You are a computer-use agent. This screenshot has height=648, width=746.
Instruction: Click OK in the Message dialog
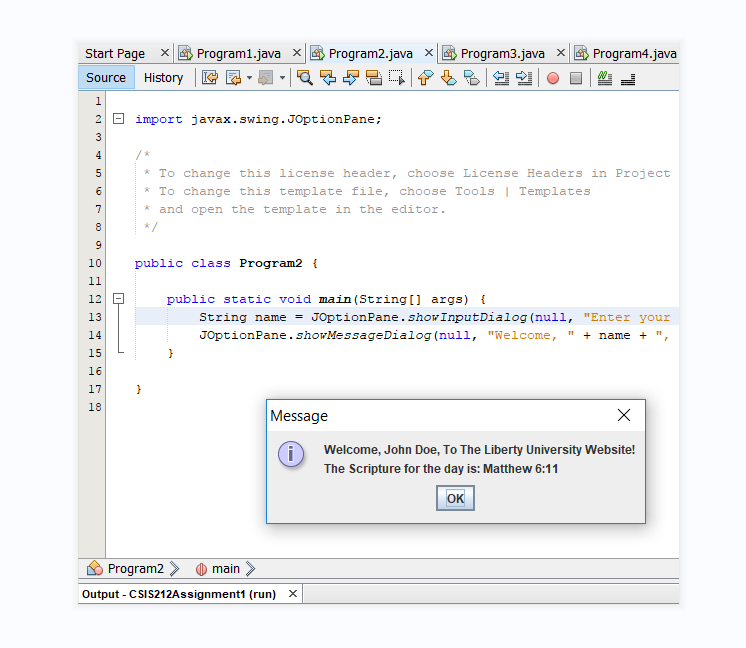click(x=455, y=498)
